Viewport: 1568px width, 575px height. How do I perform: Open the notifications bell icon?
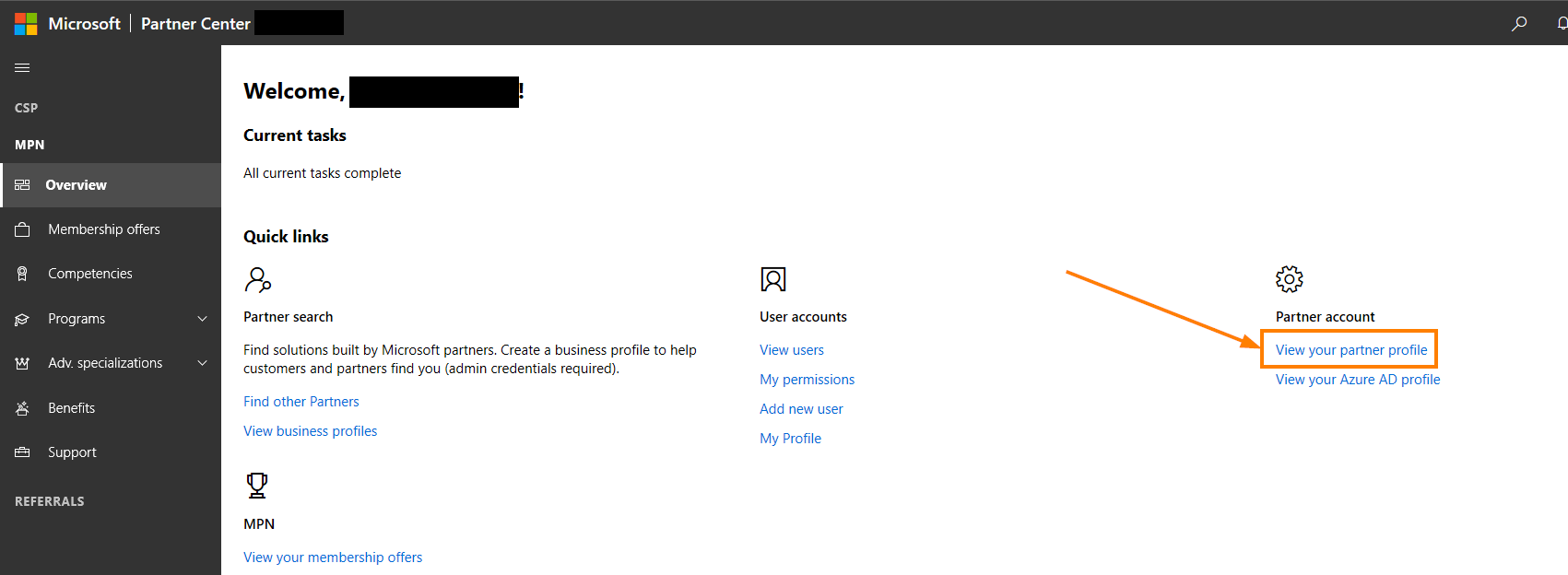click(x=1562, y=23)
